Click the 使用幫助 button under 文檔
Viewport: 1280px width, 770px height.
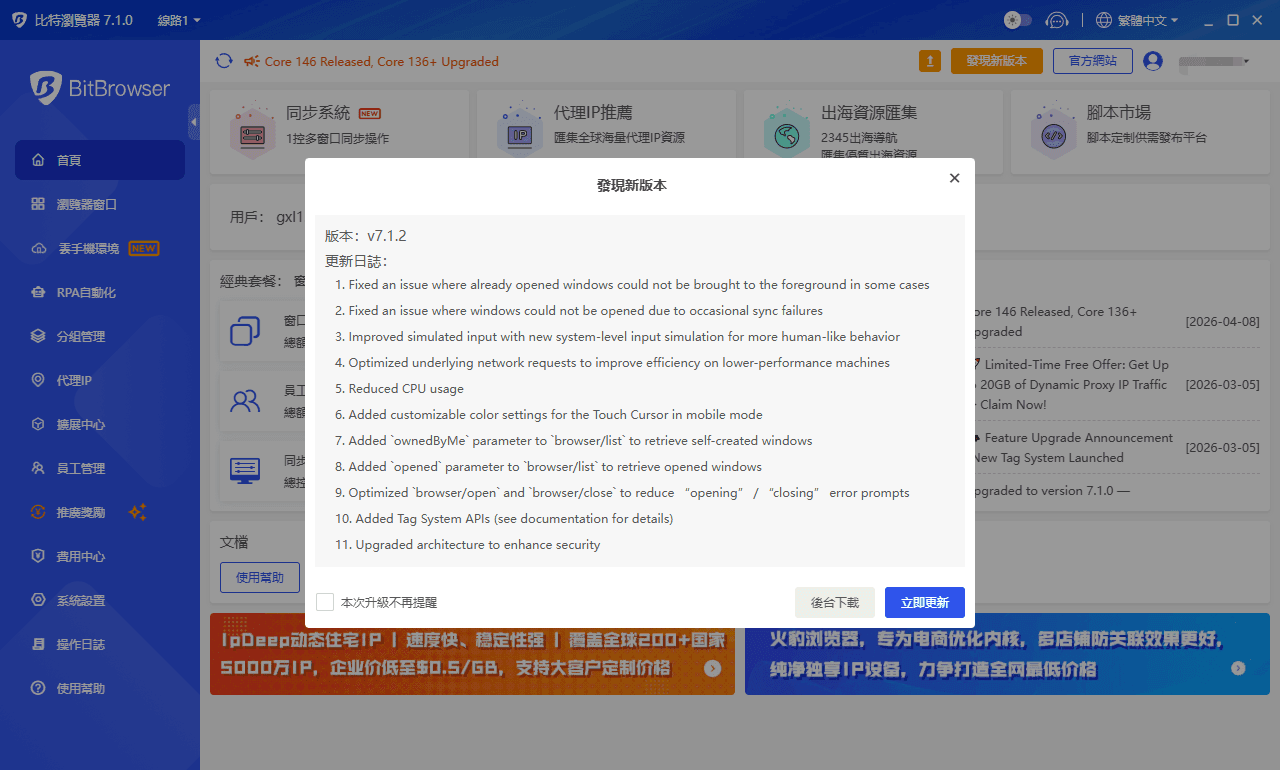260,577
